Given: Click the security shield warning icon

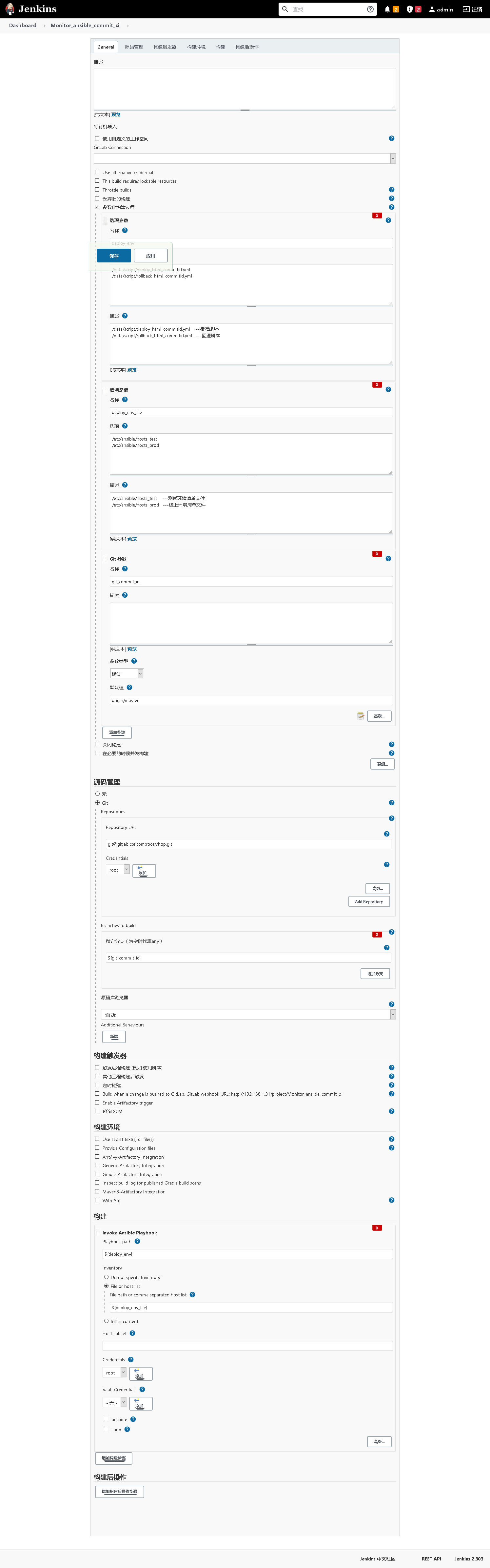Looking at the screenshot, I should click(409, 9).
